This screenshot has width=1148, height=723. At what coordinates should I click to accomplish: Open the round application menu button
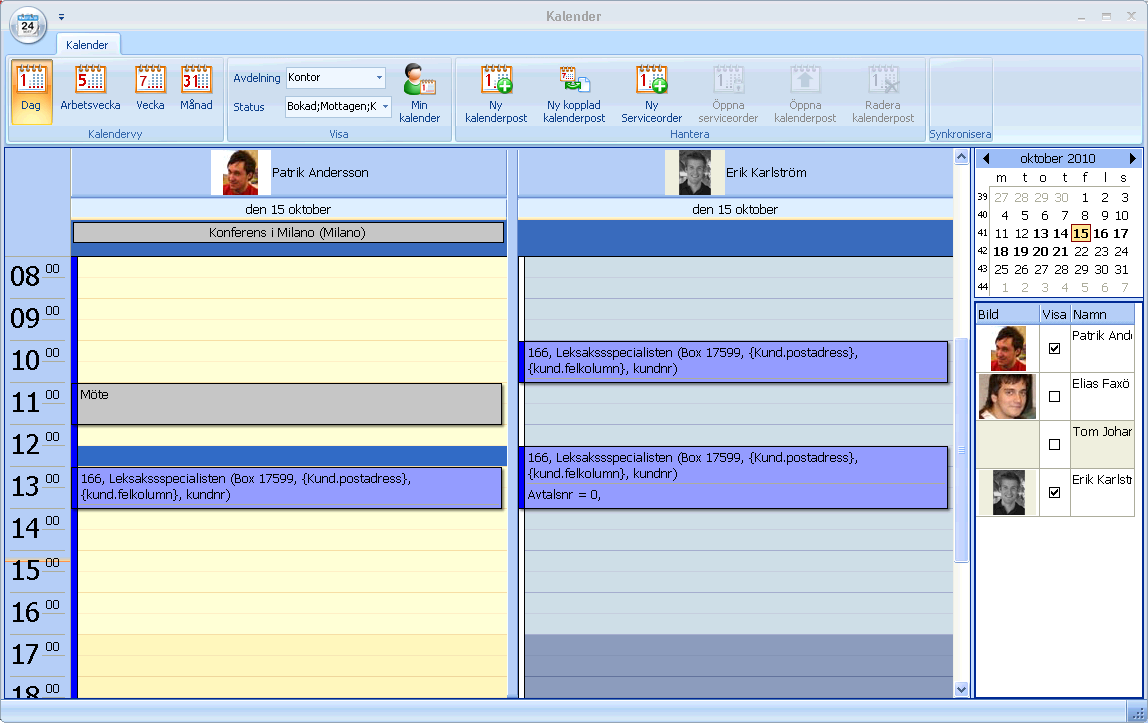tap(28, 25)
